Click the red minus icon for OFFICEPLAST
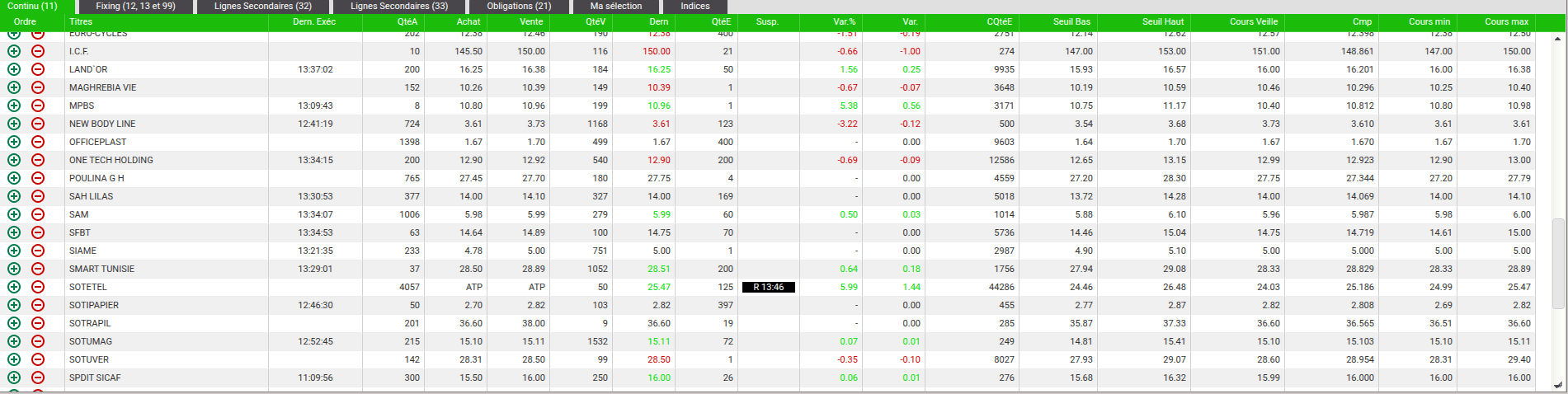Viewport: 1568px width, 394px height. (38, 142)
